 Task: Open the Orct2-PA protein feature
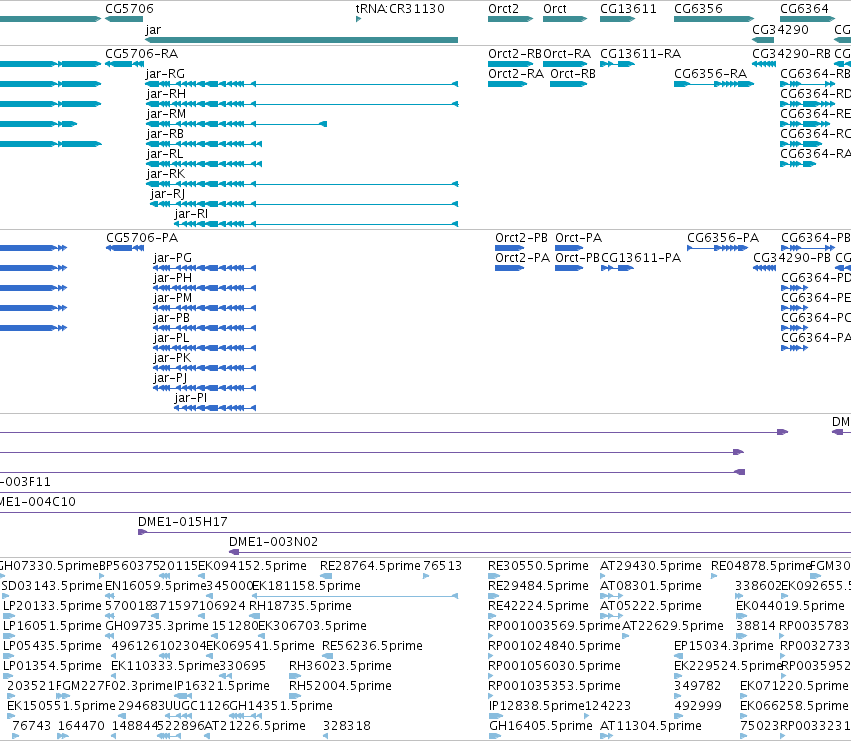(509, 268)
